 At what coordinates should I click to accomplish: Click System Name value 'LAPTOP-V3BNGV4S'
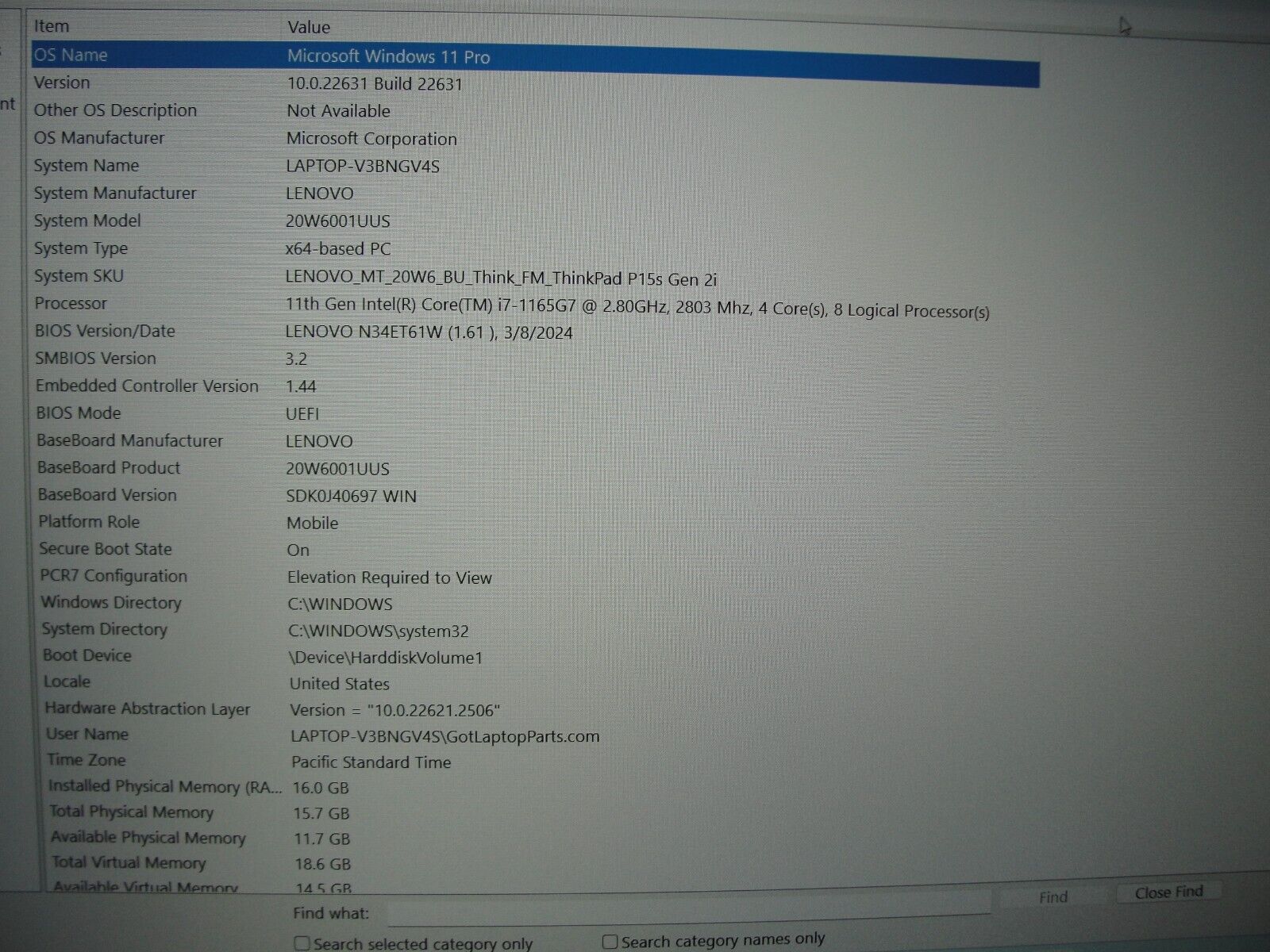point(363,167)
